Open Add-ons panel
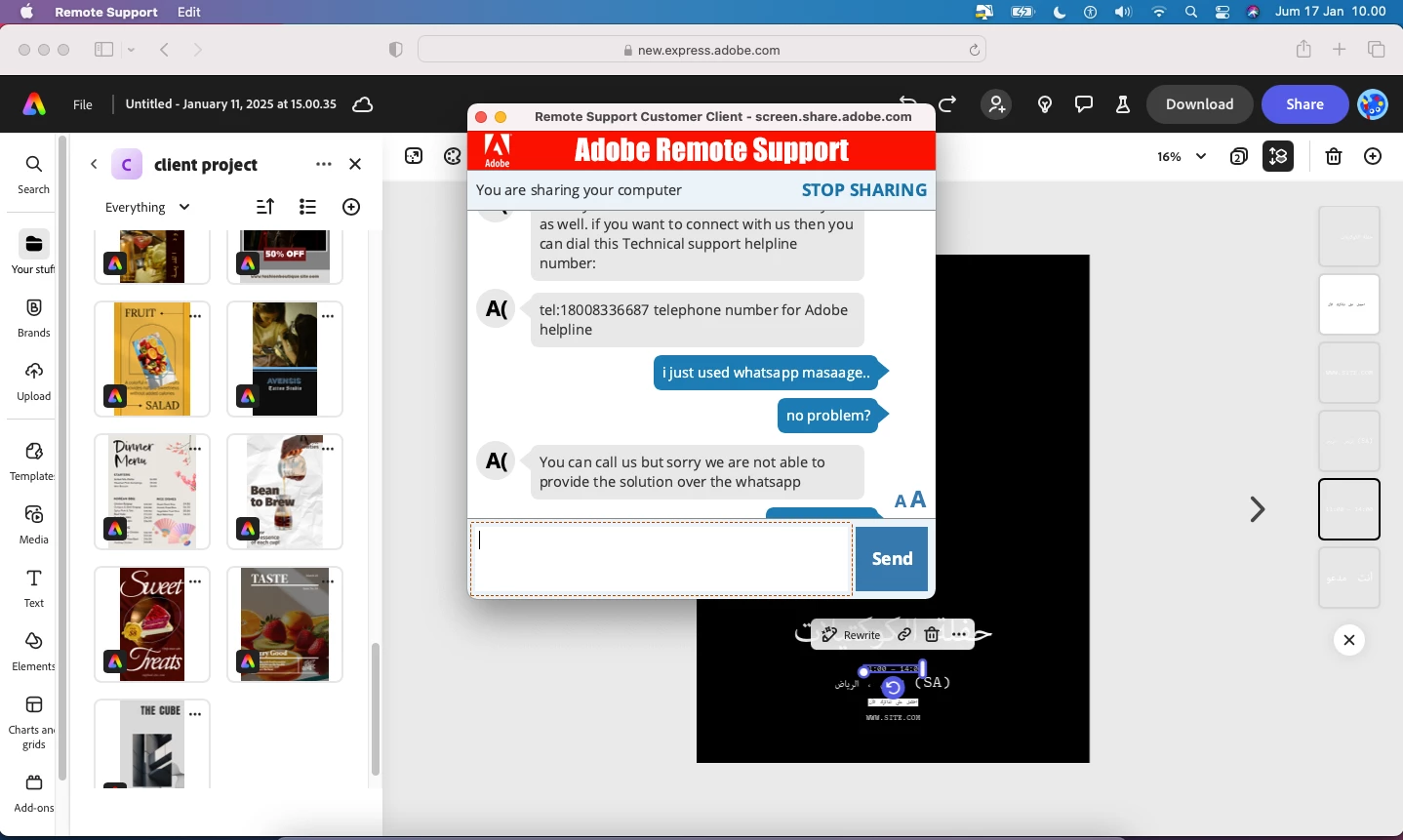This screenshot has width=1403, height=840. (33, 793)
